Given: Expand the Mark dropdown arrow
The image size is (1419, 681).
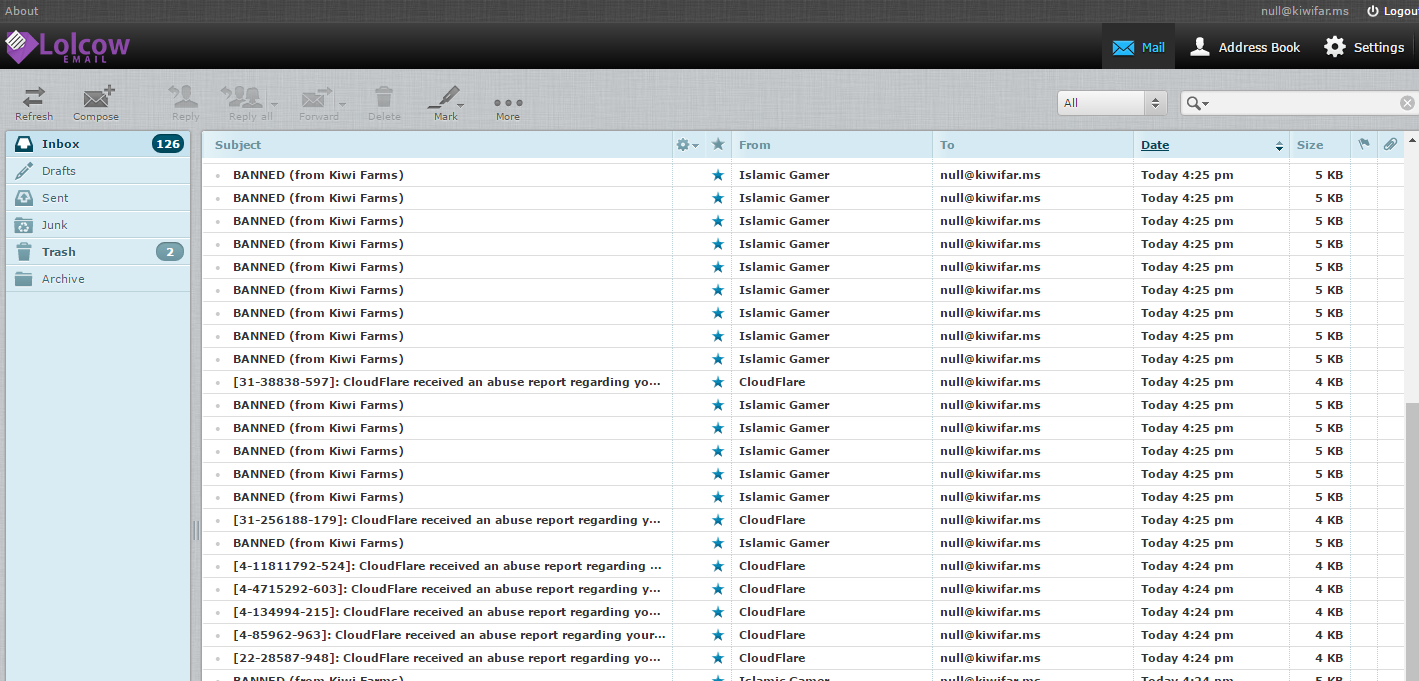Looking at the screenshot, I should 461,103.
